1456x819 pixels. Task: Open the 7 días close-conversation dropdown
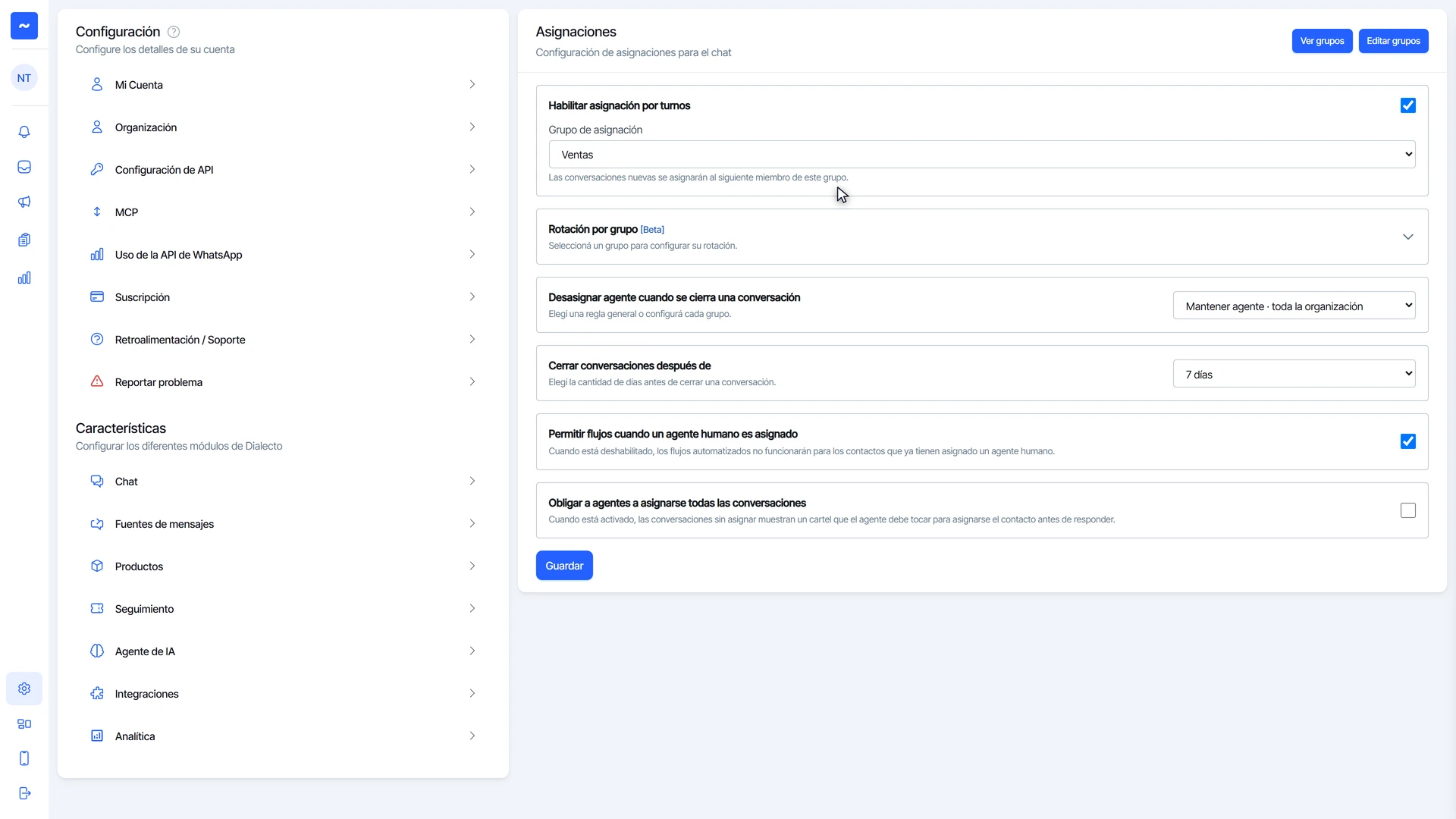[1294, 374]
